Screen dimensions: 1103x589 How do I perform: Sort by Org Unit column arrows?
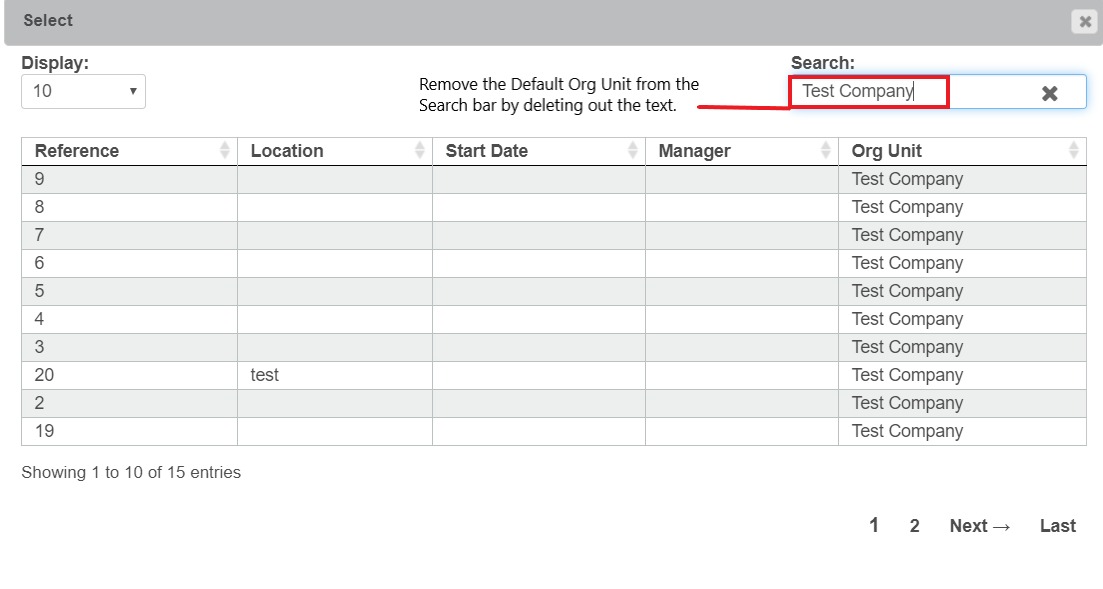coord(1073,151)
